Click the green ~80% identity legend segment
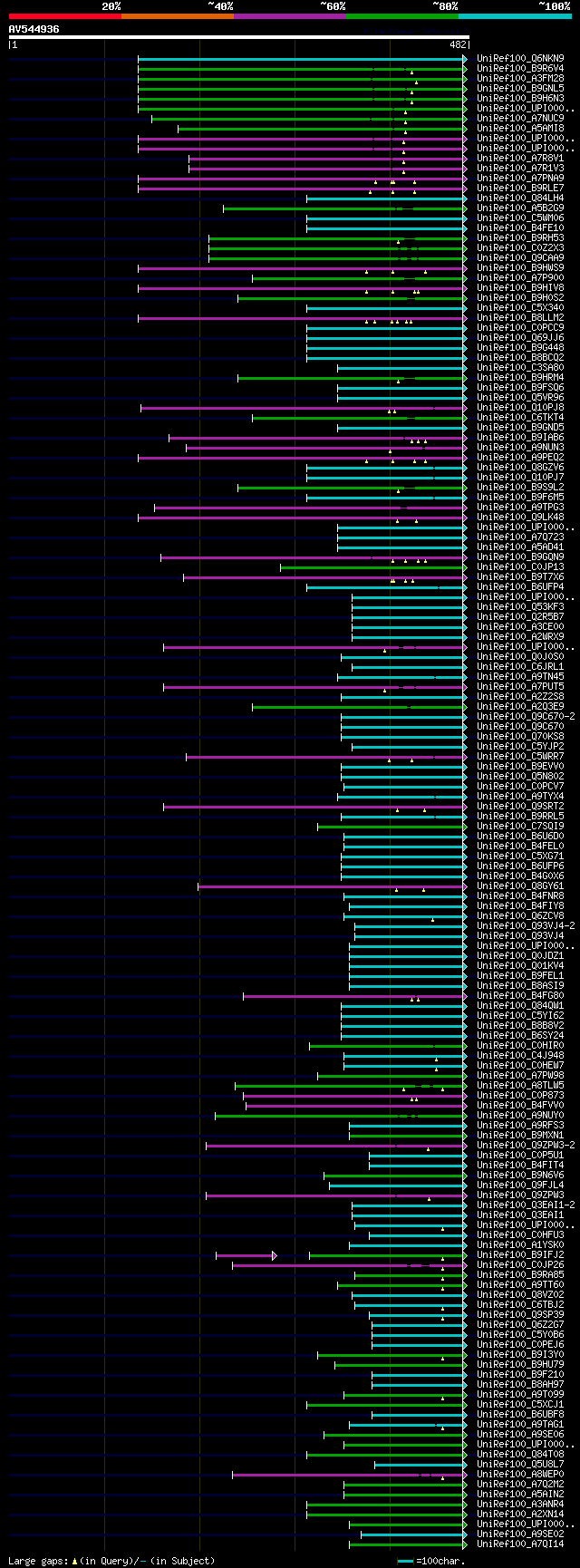The height and width of the screenshot is (1568, 580). (x=402, y=16)
